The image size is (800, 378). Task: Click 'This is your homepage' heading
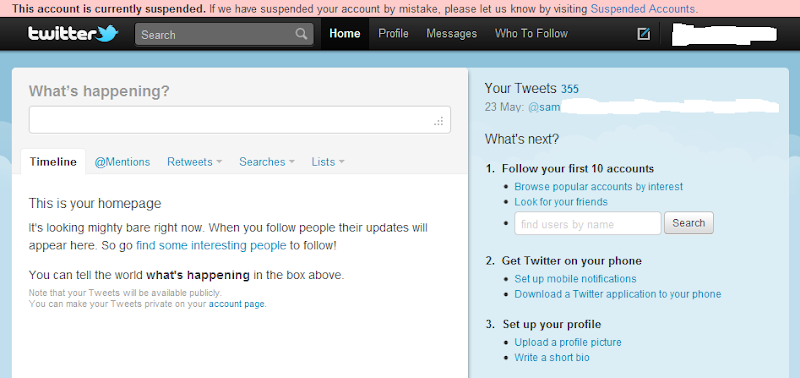click(x=95, y=204)
